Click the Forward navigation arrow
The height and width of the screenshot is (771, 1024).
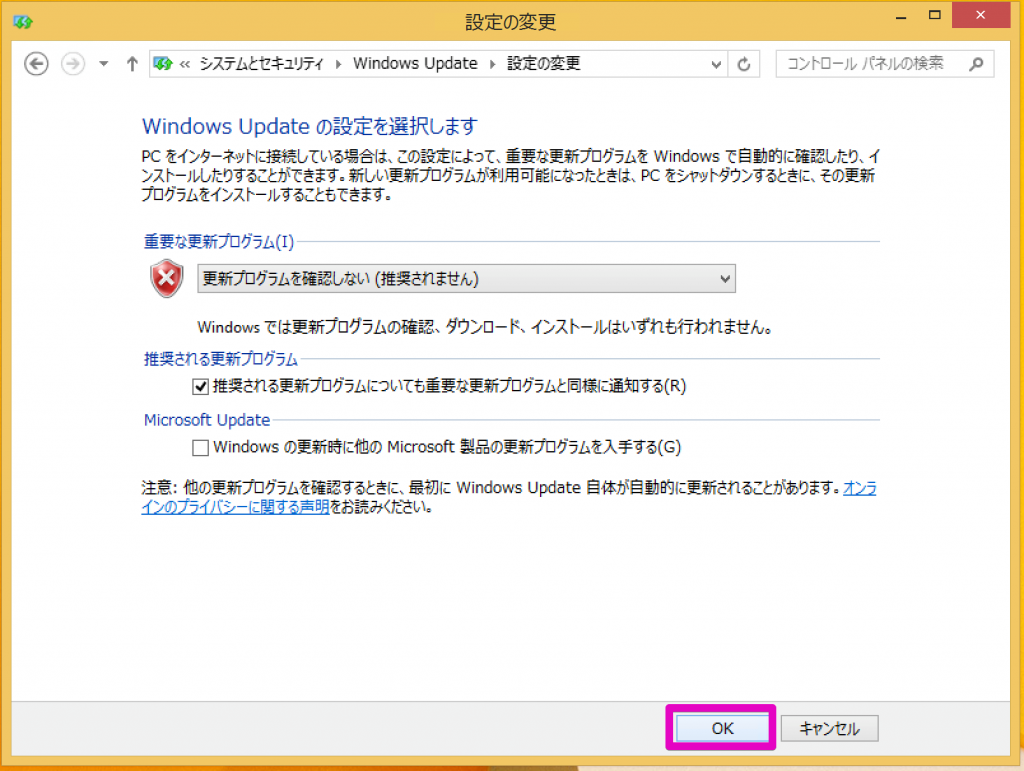[x=72, y=64]
